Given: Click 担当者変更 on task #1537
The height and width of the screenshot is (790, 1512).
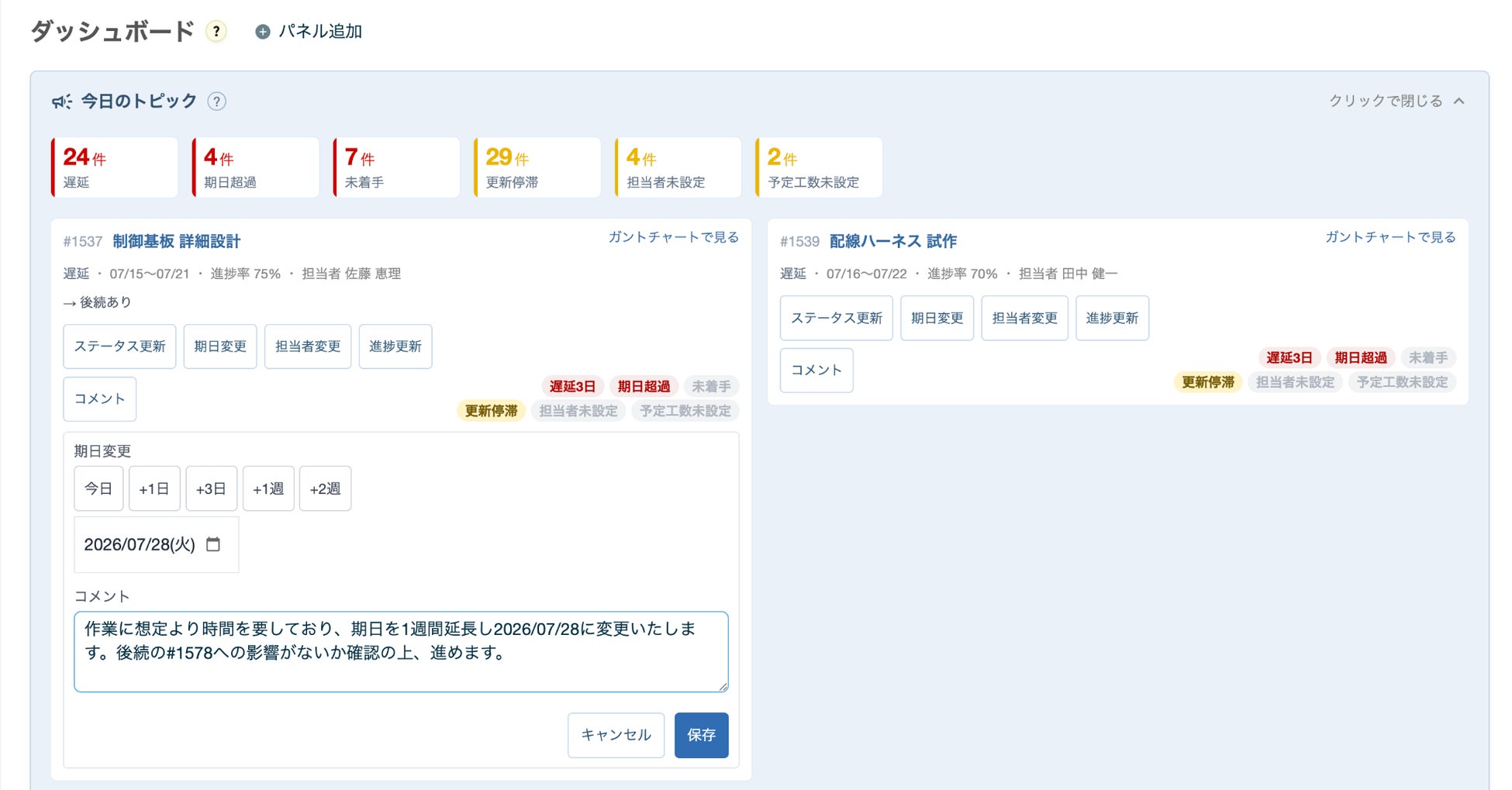Looking at the screenshot, I should click(308, 347).
